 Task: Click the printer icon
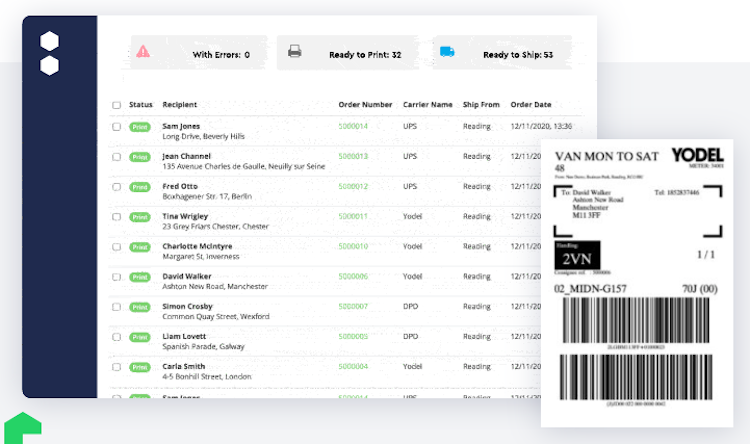tap(294, 52)
